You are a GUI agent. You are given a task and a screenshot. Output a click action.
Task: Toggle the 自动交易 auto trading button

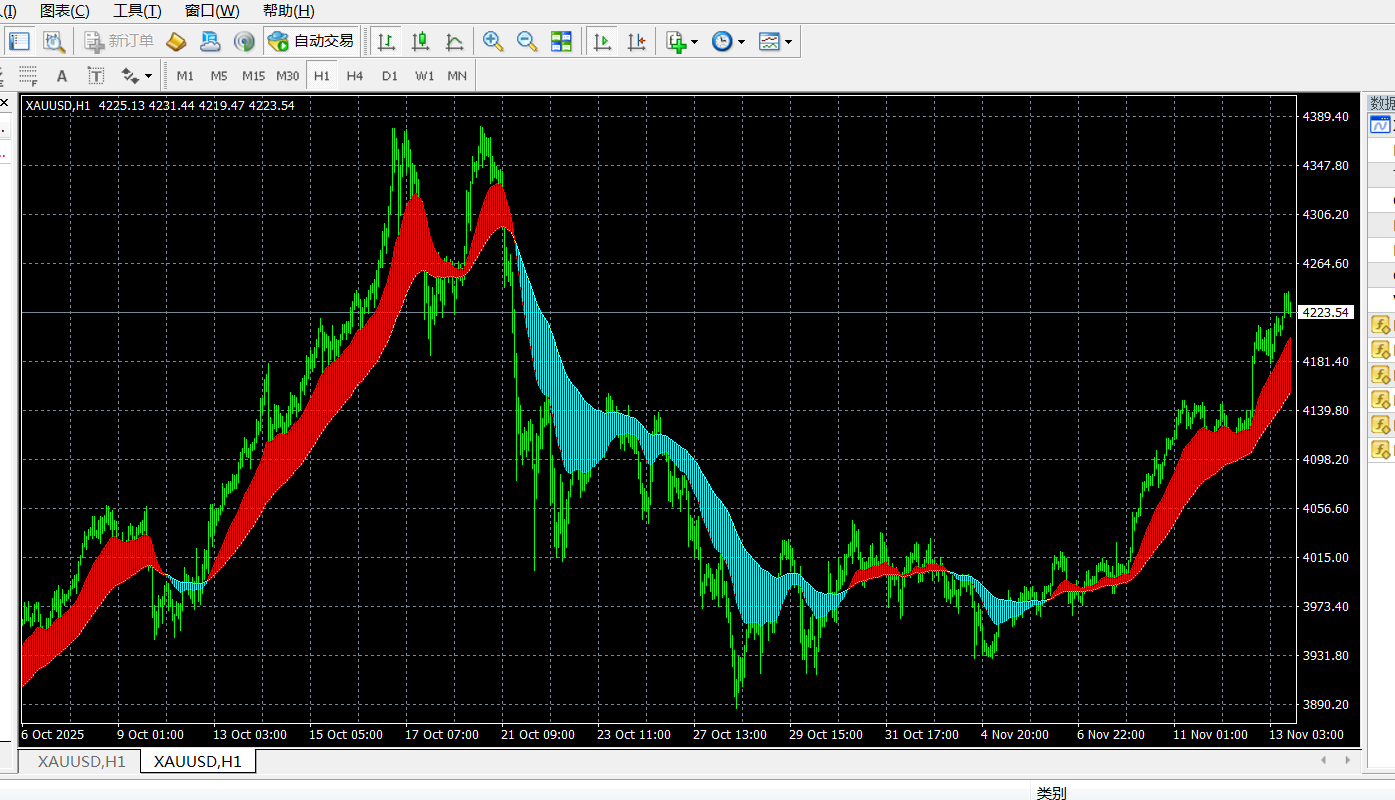311,41
